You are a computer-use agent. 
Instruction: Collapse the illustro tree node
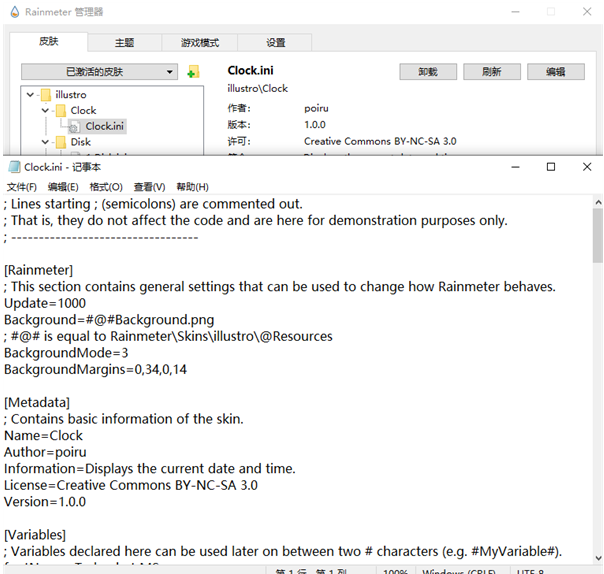tap(30, 94)
